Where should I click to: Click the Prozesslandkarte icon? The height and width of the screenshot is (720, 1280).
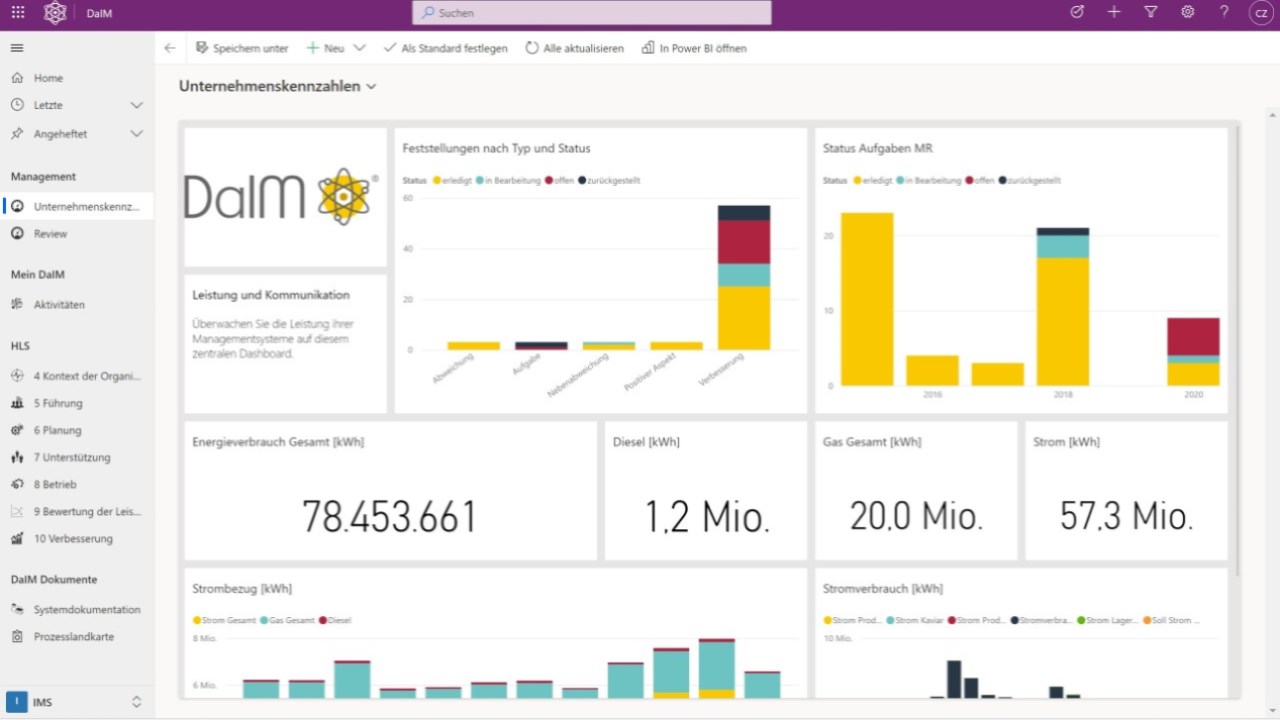pyautogui.click(x=17, y=636)
